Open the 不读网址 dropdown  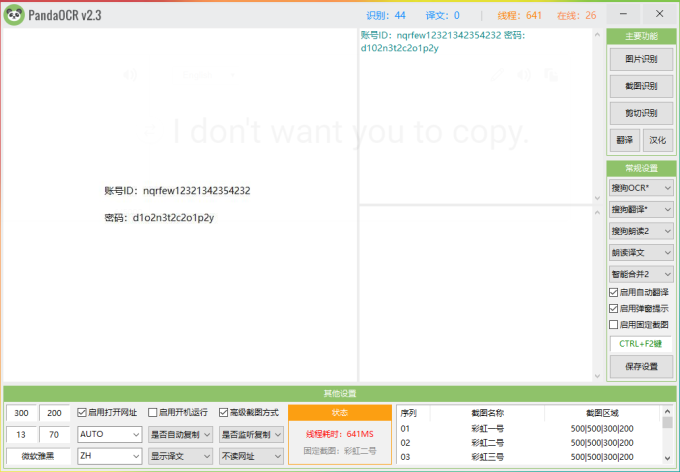point(251,456)
